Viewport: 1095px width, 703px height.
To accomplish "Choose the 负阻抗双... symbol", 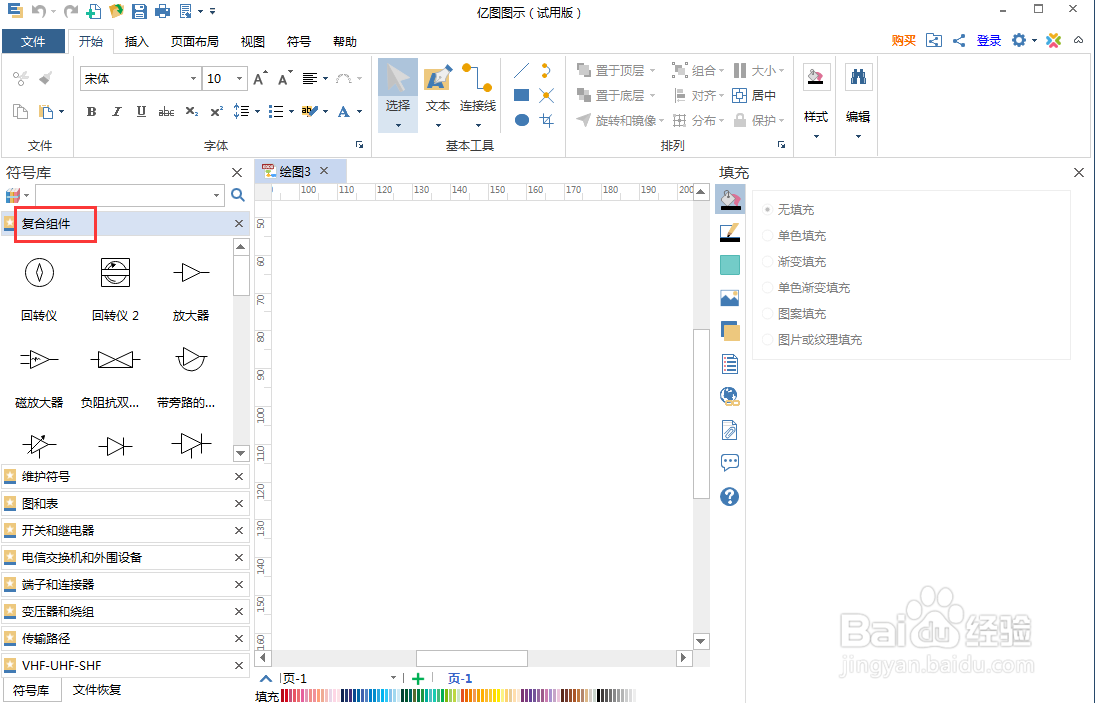I will click(115, 360).
